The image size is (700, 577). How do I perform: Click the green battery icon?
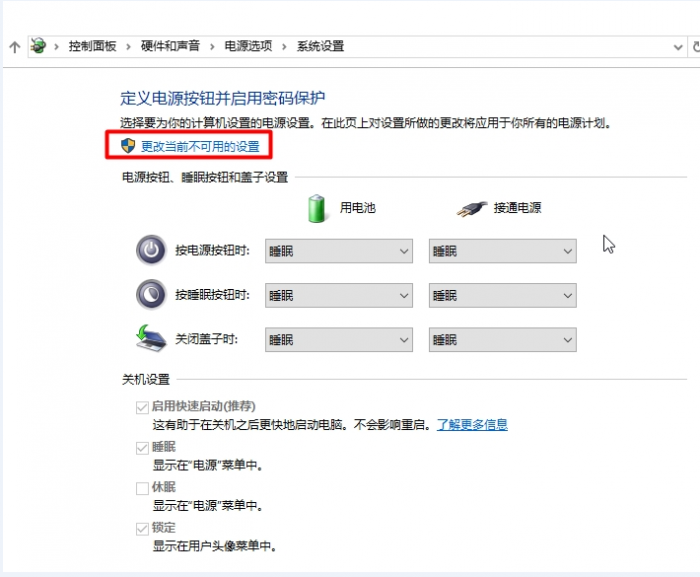pyautogui.click(x=317, y=209)
